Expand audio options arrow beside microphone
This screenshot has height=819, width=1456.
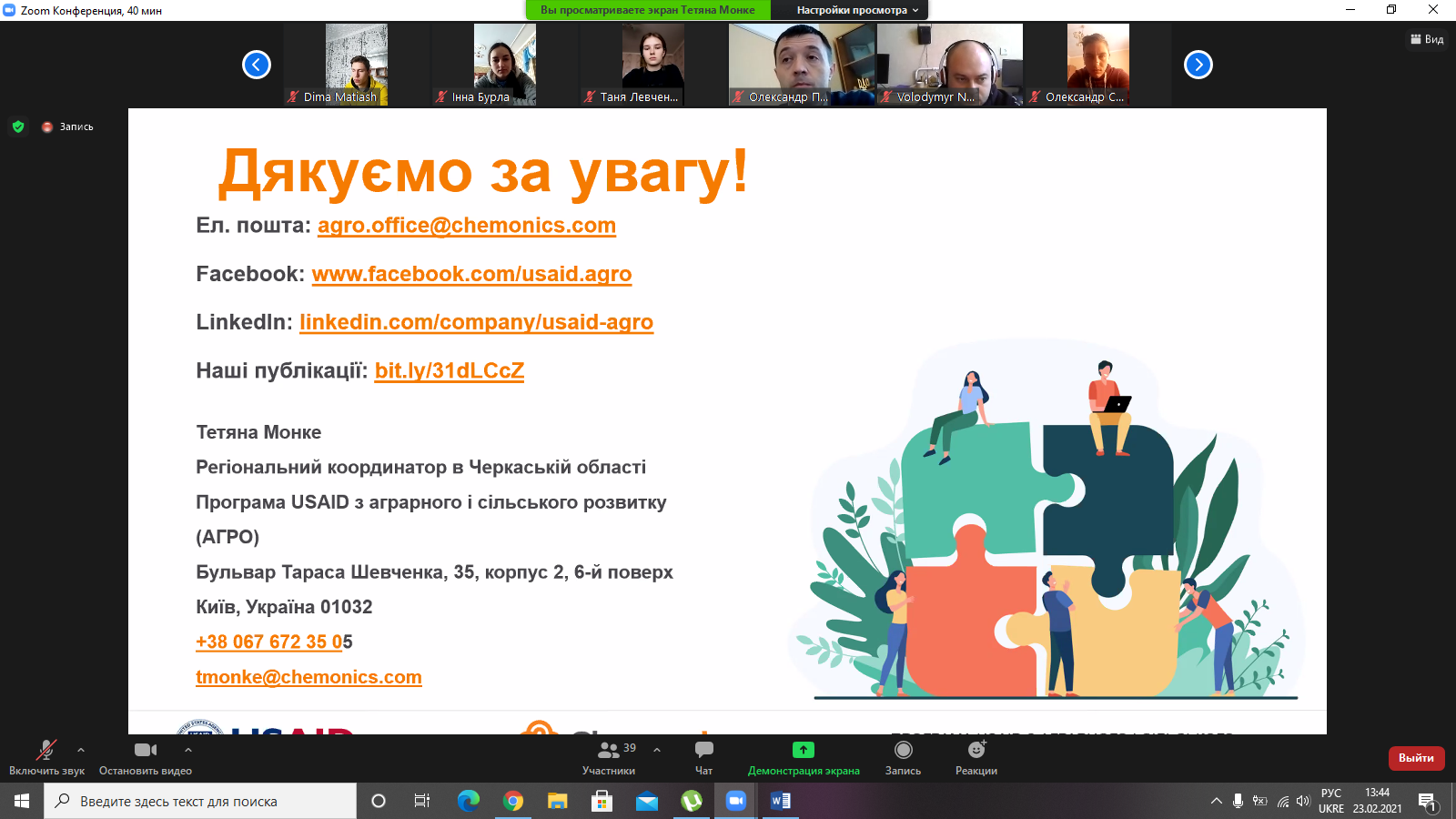(x=81, y=750)
